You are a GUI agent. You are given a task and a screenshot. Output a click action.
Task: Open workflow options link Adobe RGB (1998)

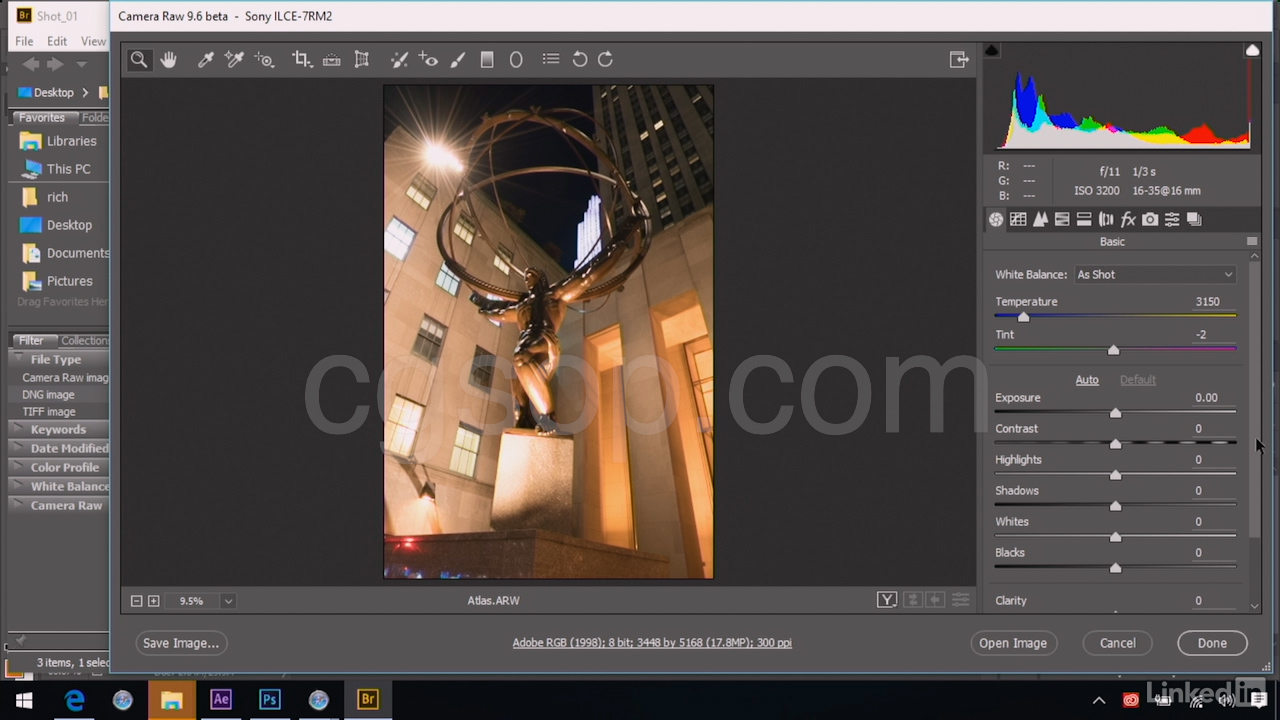point(652,643)
